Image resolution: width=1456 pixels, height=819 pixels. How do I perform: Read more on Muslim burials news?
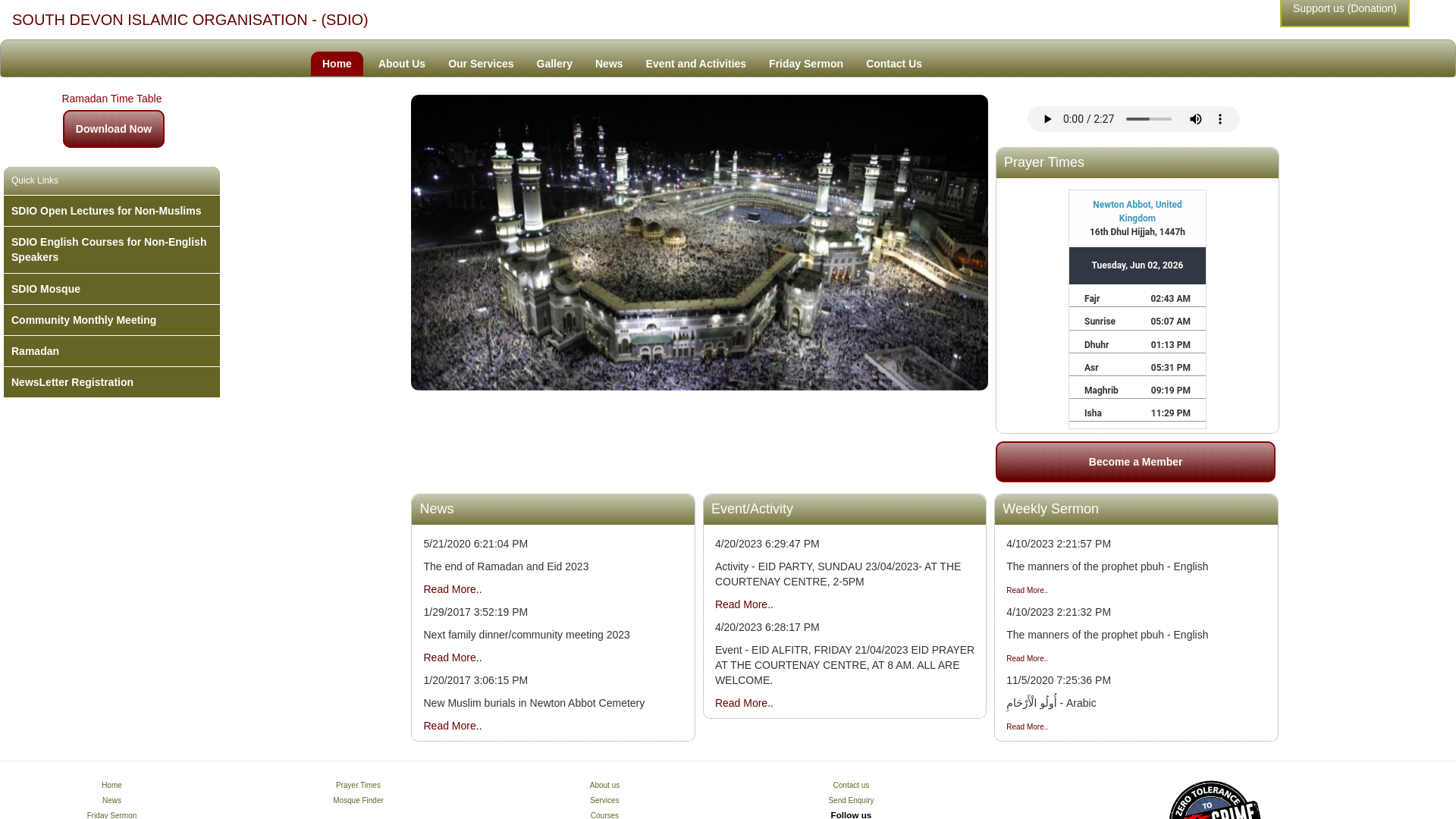tap(453, 726)
